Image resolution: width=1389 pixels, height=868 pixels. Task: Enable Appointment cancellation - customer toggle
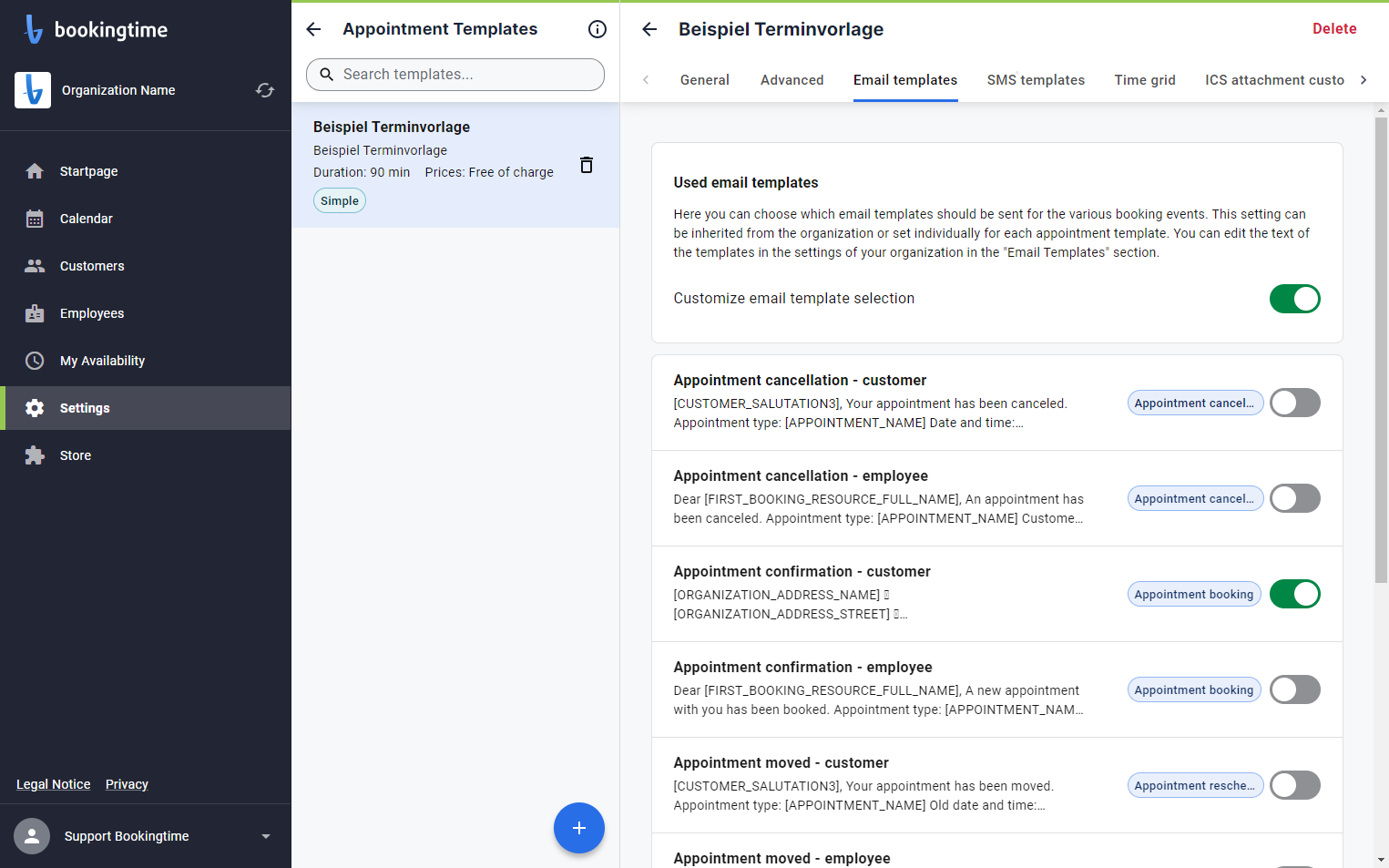(1294, 403)
